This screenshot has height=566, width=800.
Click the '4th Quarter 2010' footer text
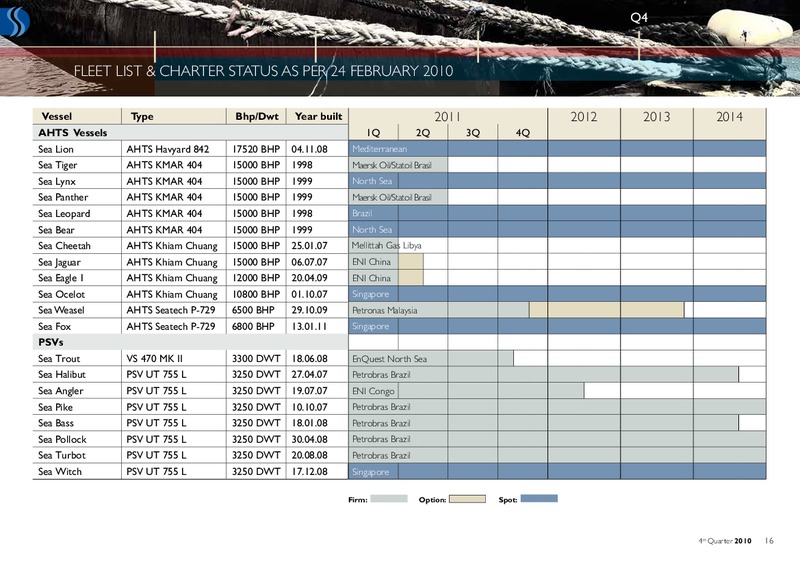(725, 540)
